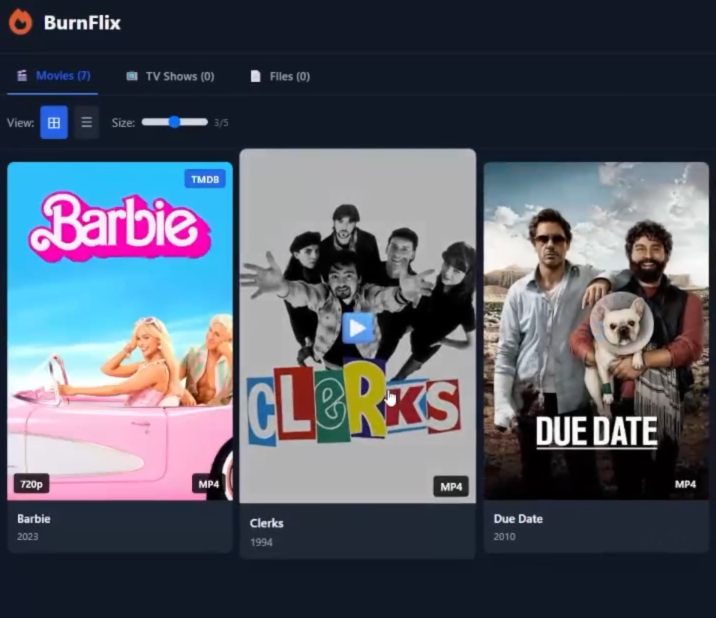The height and width of the screenshot is (618, 716).
Task: Click the year 1994 under Clerks
Action: [261, 542]
